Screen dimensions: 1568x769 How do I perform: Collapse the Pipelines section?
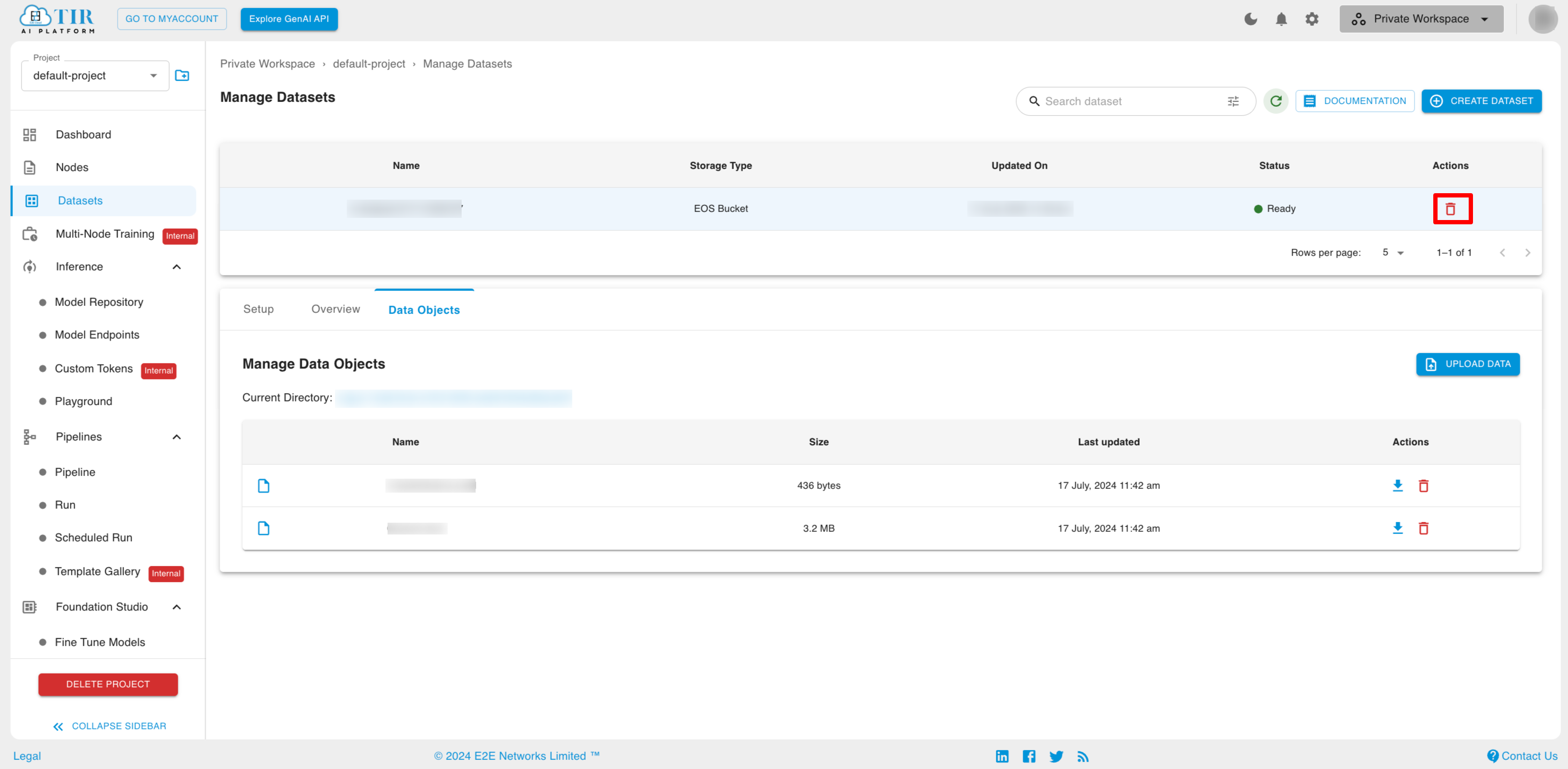click(x=177, y=437)
